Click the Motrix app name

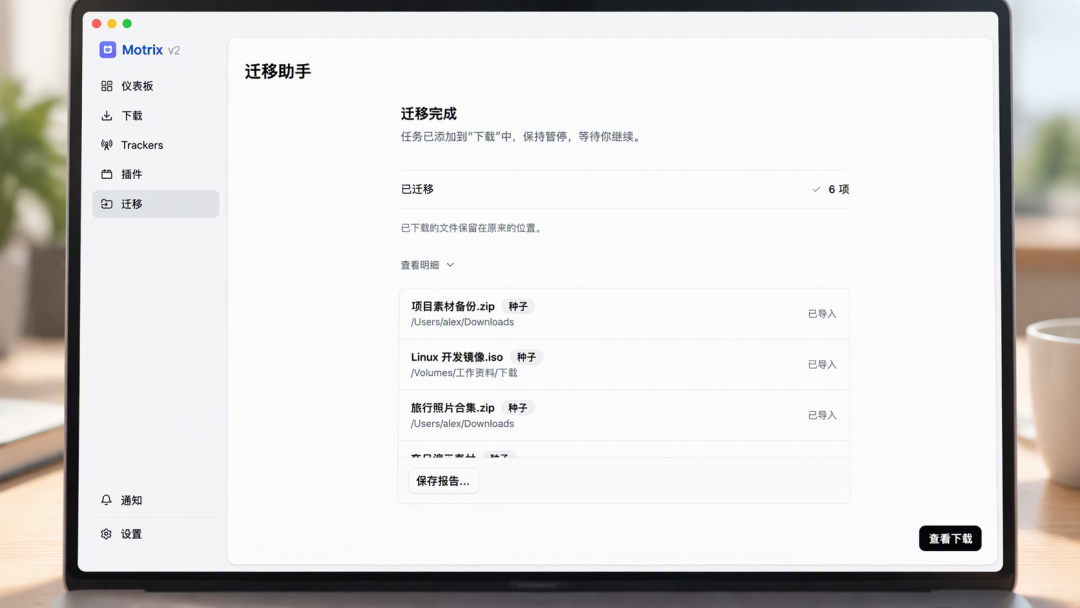[x=142, y=50]
